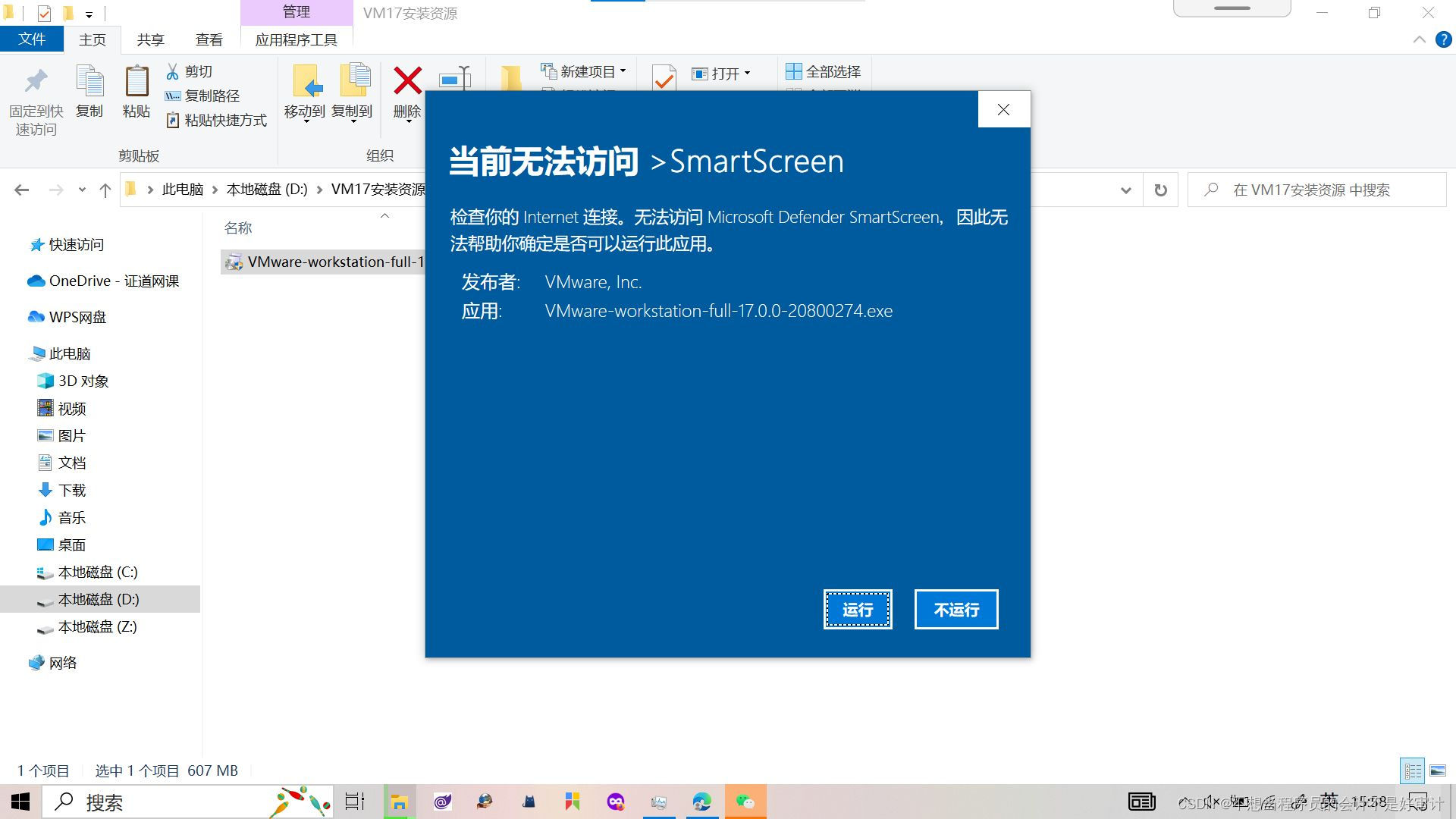
Task: Select the VMware-workstation-full file in list
Action: [x=323, y=262]
